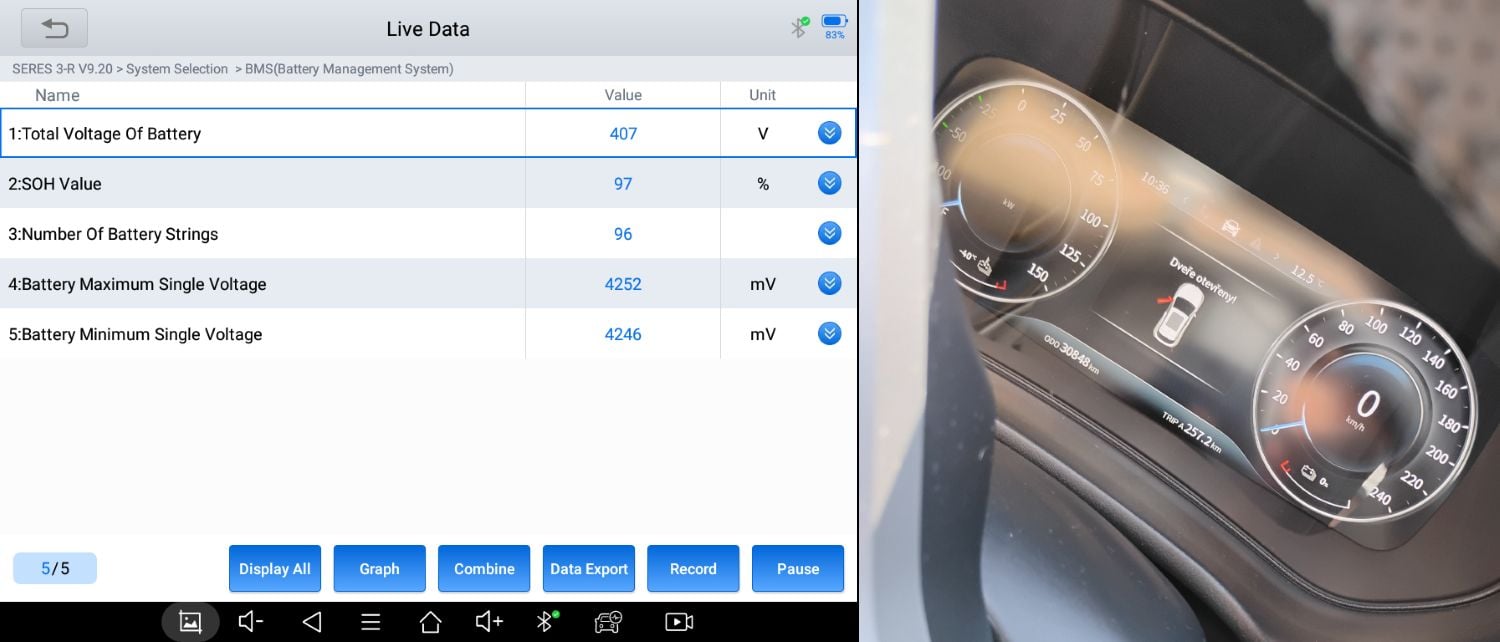The height and width of the screenshot is (642, 1500).
Task: Expand Number Of Battery Strings chevron
Action: pos(829,233)
